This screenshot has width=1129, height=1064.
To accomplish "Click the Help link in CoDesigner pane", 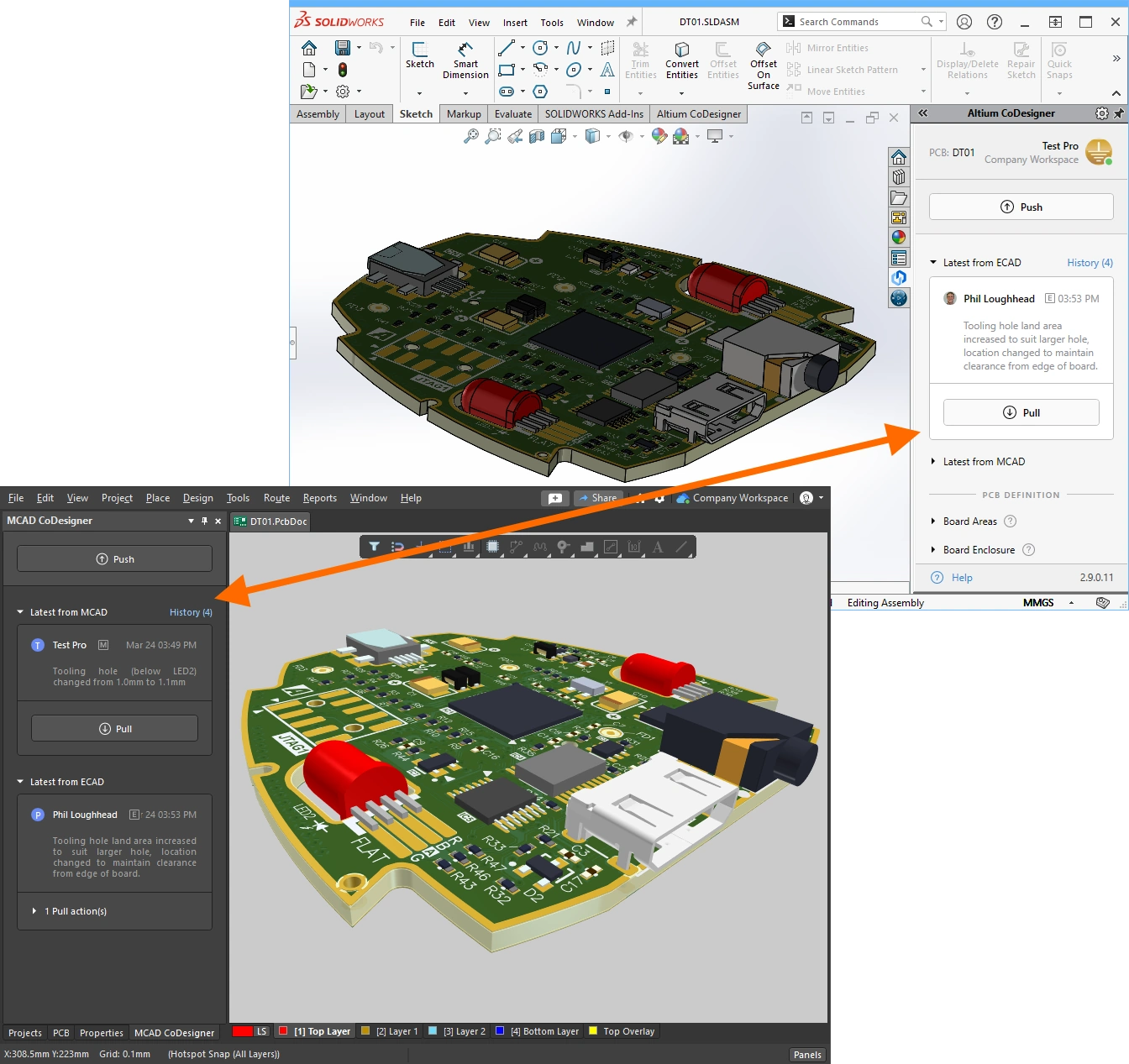I will (962, 578).
